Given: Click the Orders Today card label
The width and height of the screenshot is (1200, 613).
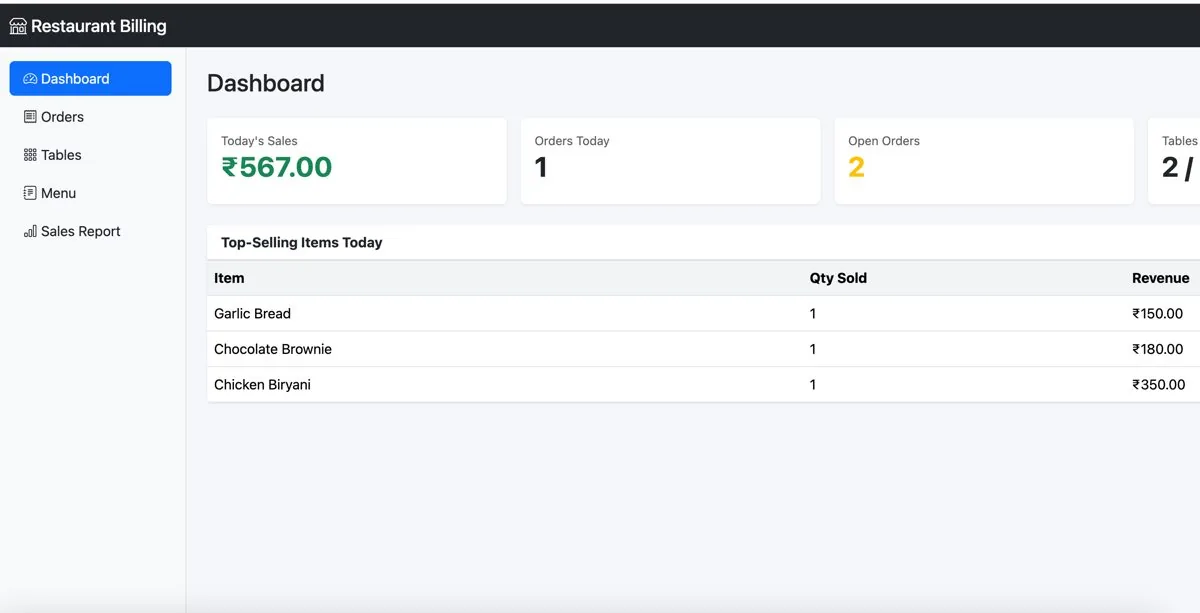Looking at the screenshot, I should tap(572, 141).
